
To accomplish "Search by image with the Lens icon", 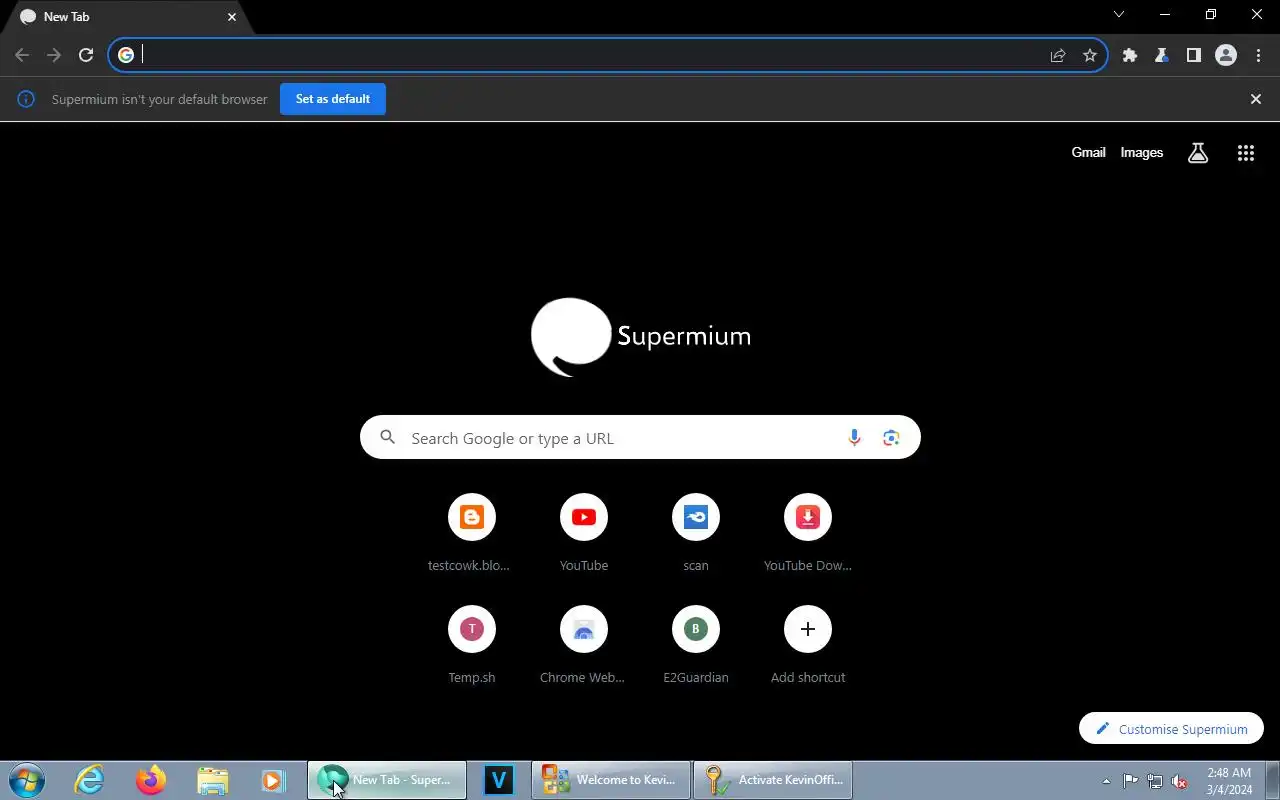I will click(891, 438).
